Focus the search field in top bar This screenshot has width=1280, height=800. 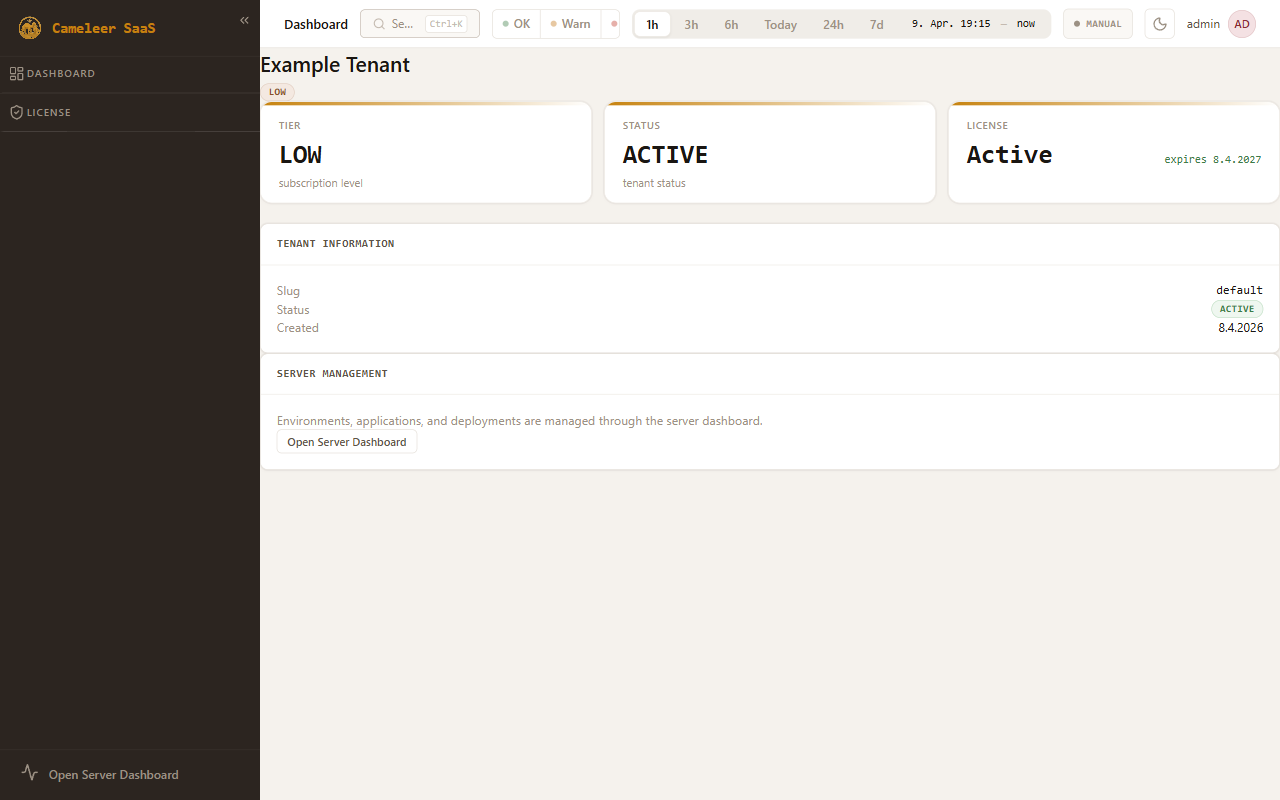tap(402, 24)
